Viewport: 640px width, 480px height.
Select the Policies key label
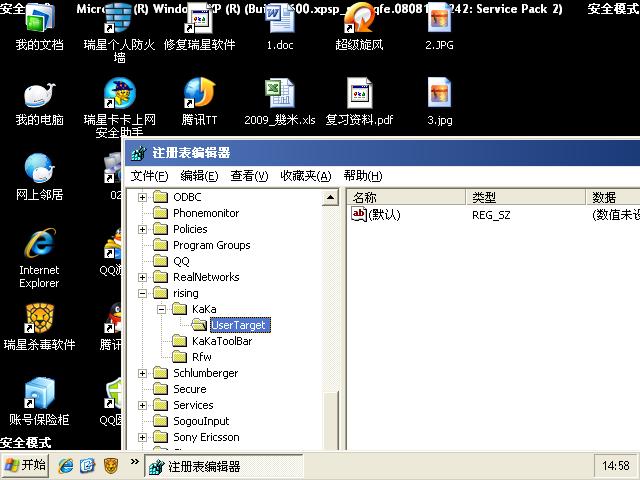[190, 229]
